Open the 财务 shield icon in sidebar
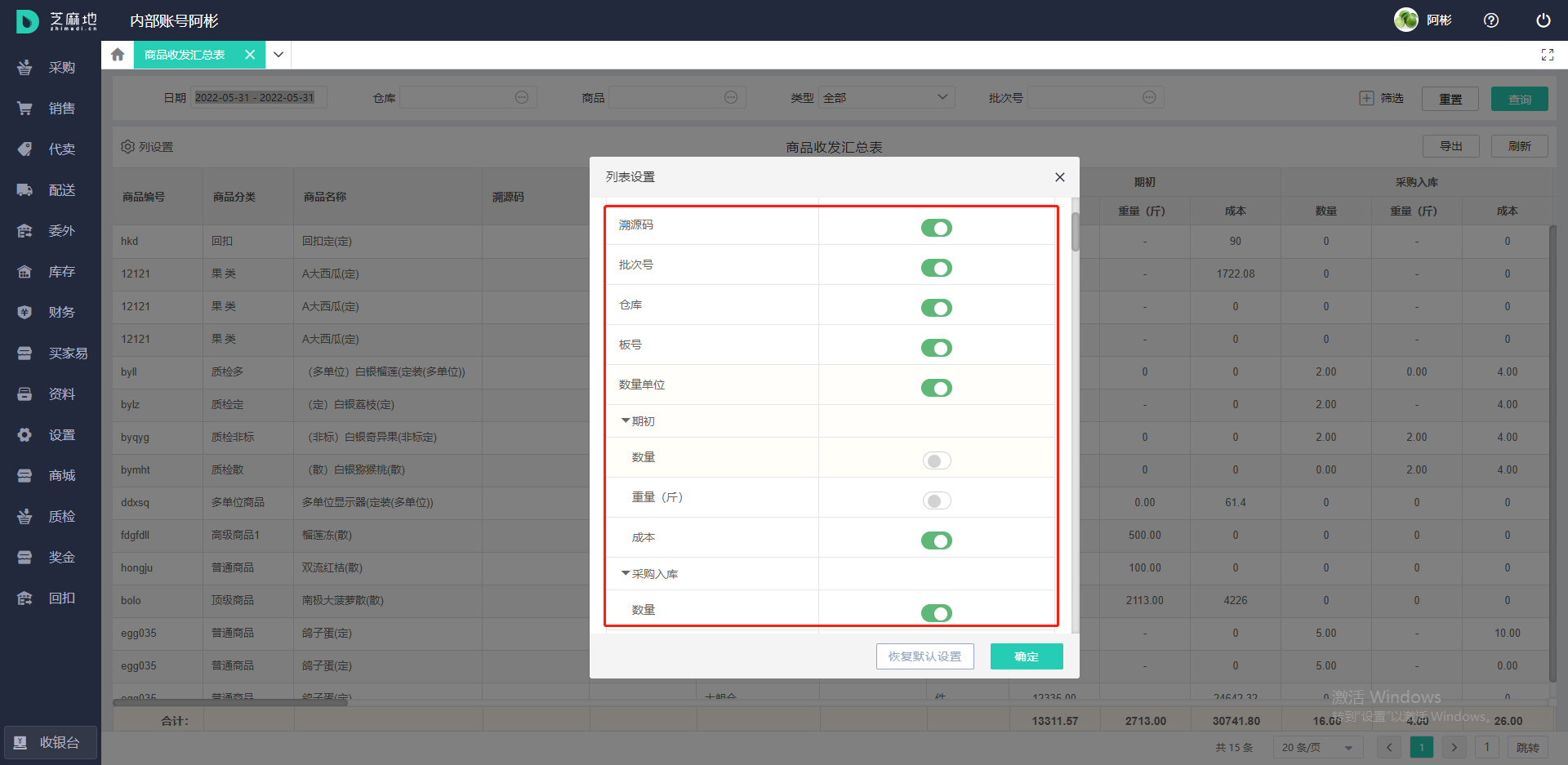This screenshot has height=765, width=1568. click(x=24, y=312)
